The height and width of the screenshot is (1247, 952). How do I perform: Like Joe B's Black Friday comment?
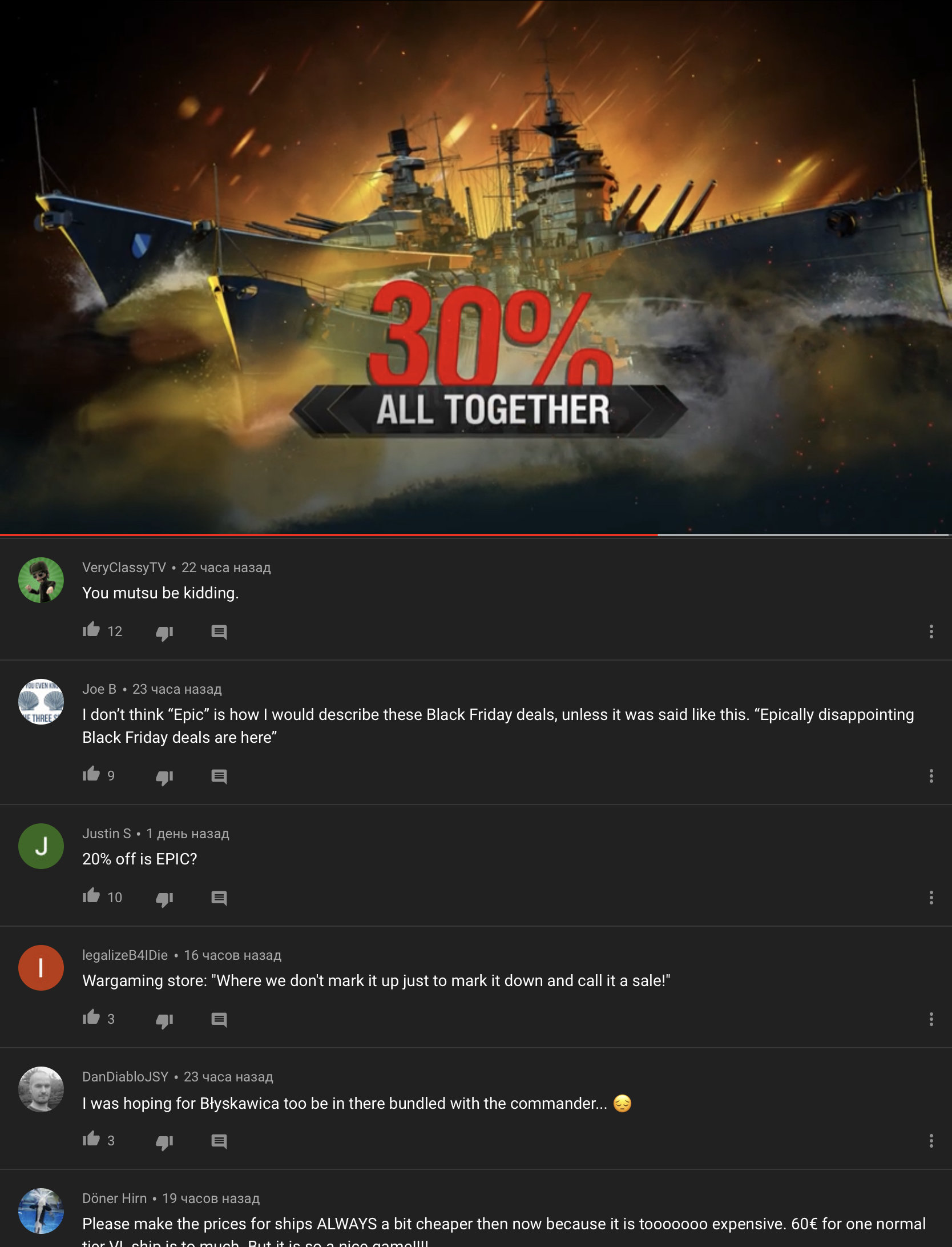(x=91, y=775)
